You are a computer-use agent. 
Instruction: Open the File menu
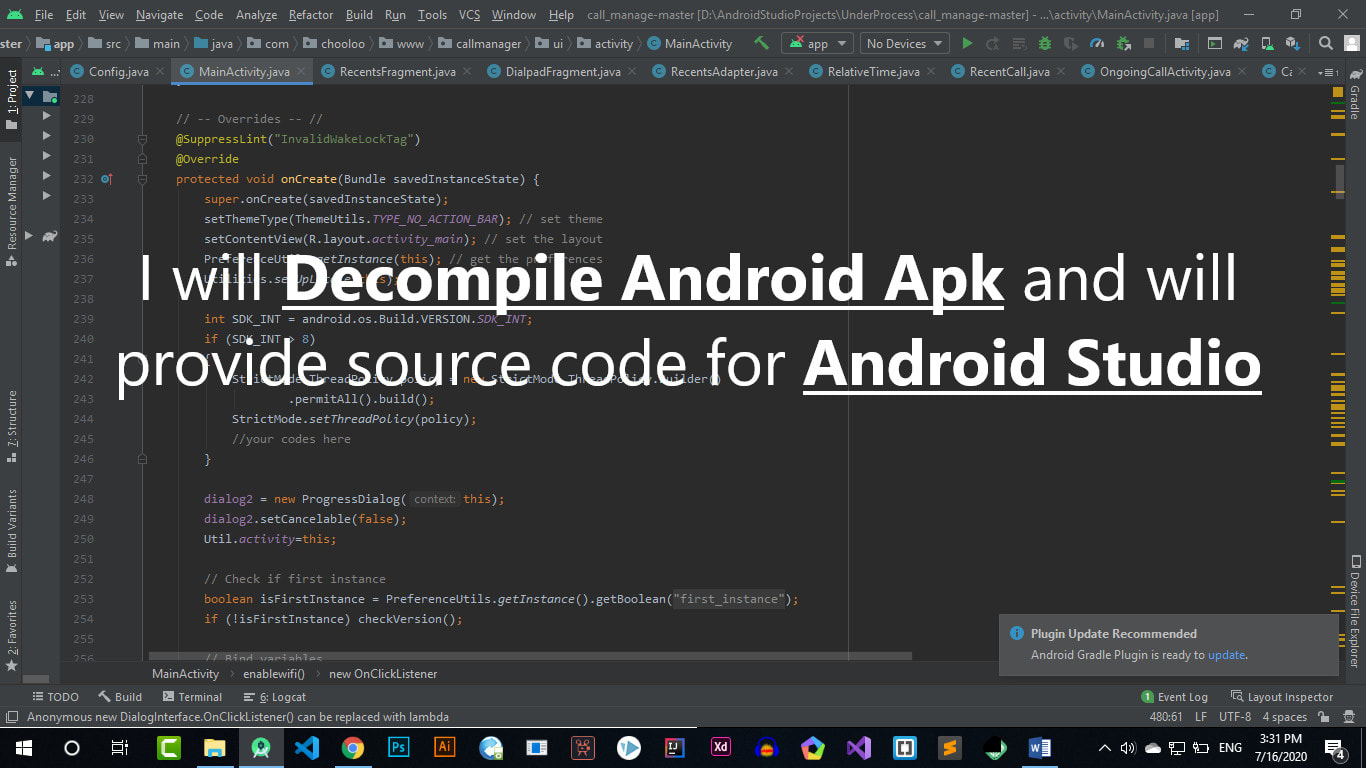point(44,15)
